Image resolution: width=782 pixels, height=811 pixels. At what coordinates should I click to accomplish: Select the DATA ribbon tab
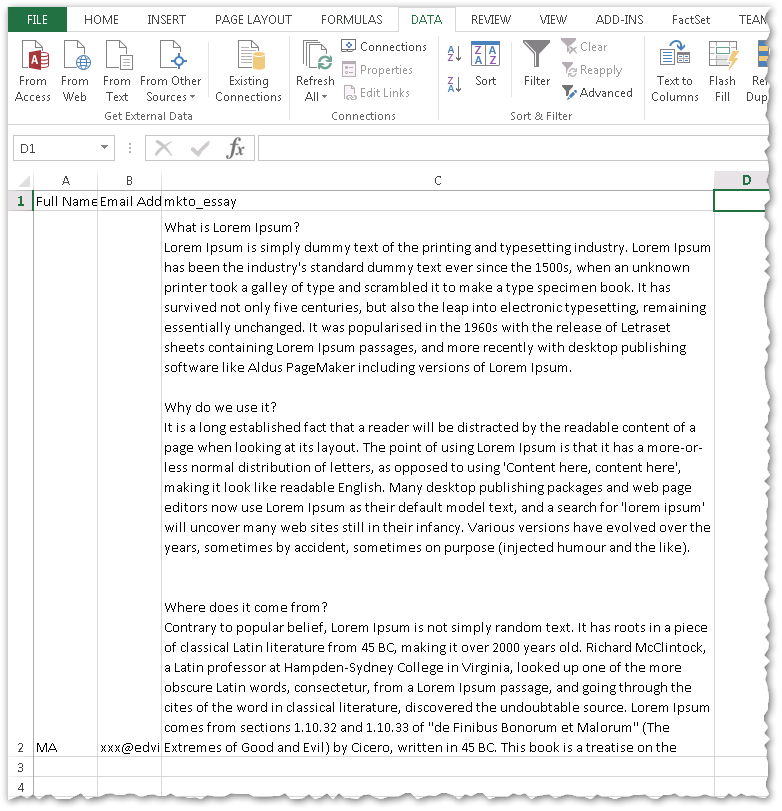(427, 20)
